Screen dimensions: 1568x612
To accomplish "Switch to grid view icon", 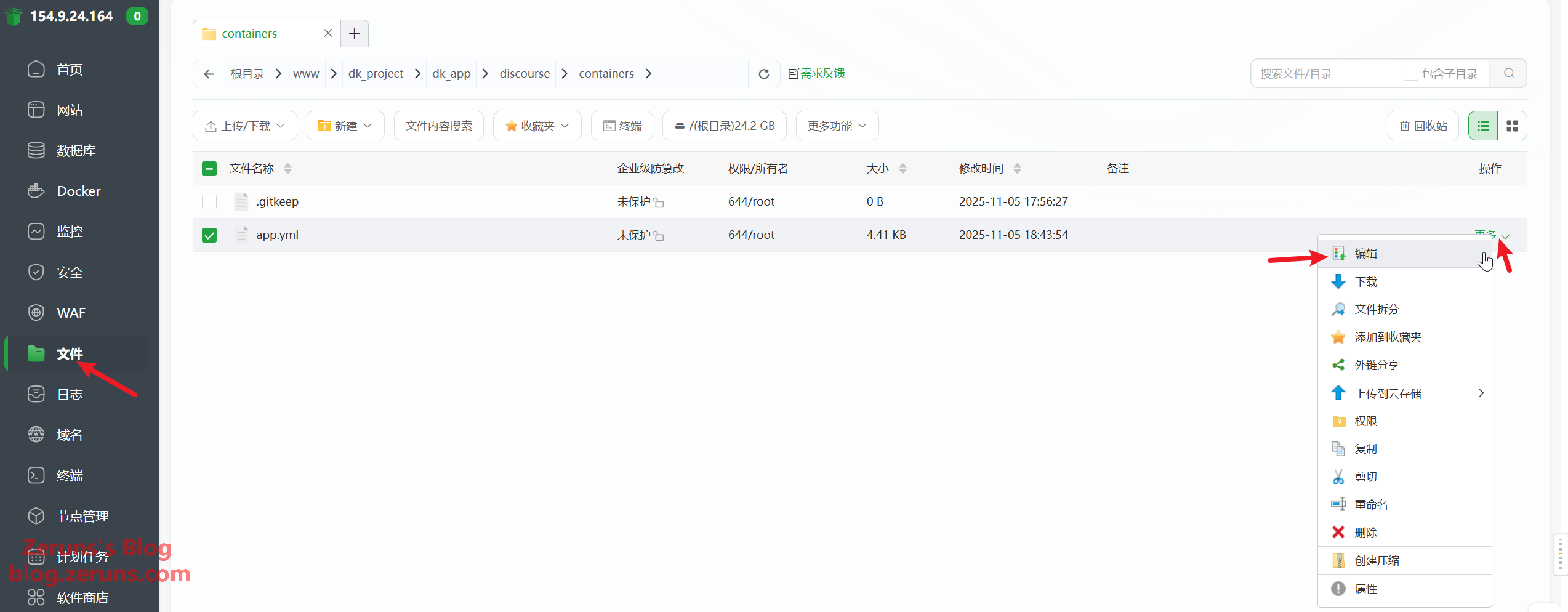I will 1512,126.
